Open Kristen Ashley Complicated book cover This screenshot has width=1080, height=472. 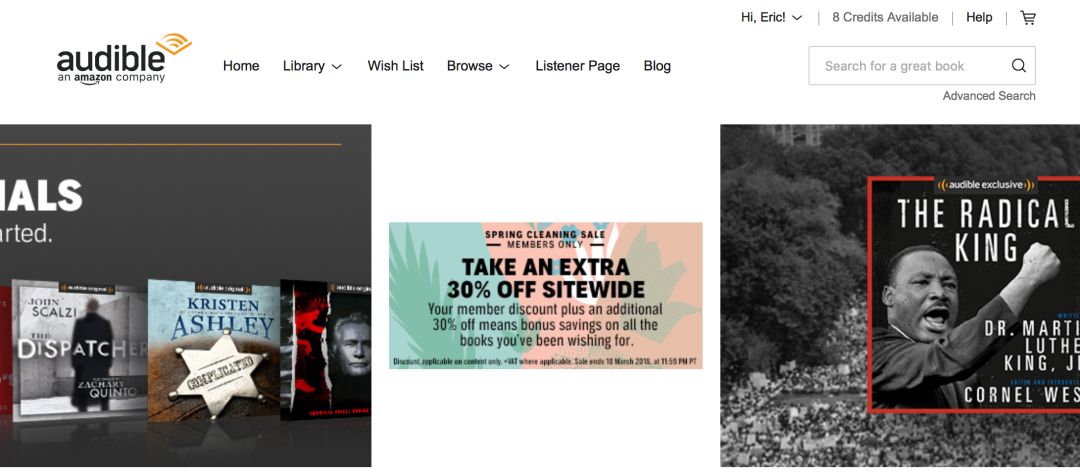pyautogui.click(x=214, y=349)
